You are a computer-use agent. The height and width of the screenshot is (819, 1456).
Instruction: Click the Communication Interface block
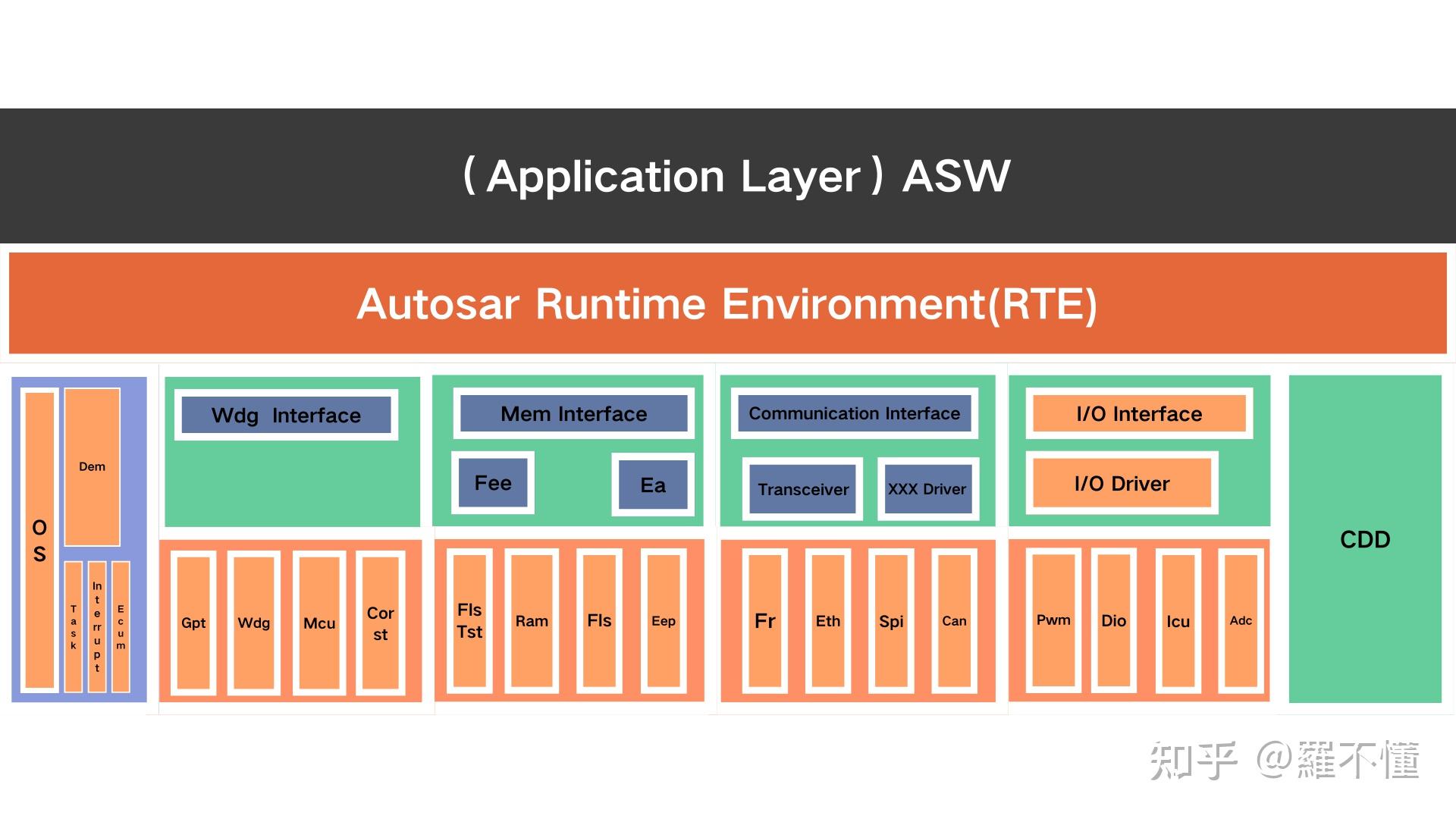854,413
